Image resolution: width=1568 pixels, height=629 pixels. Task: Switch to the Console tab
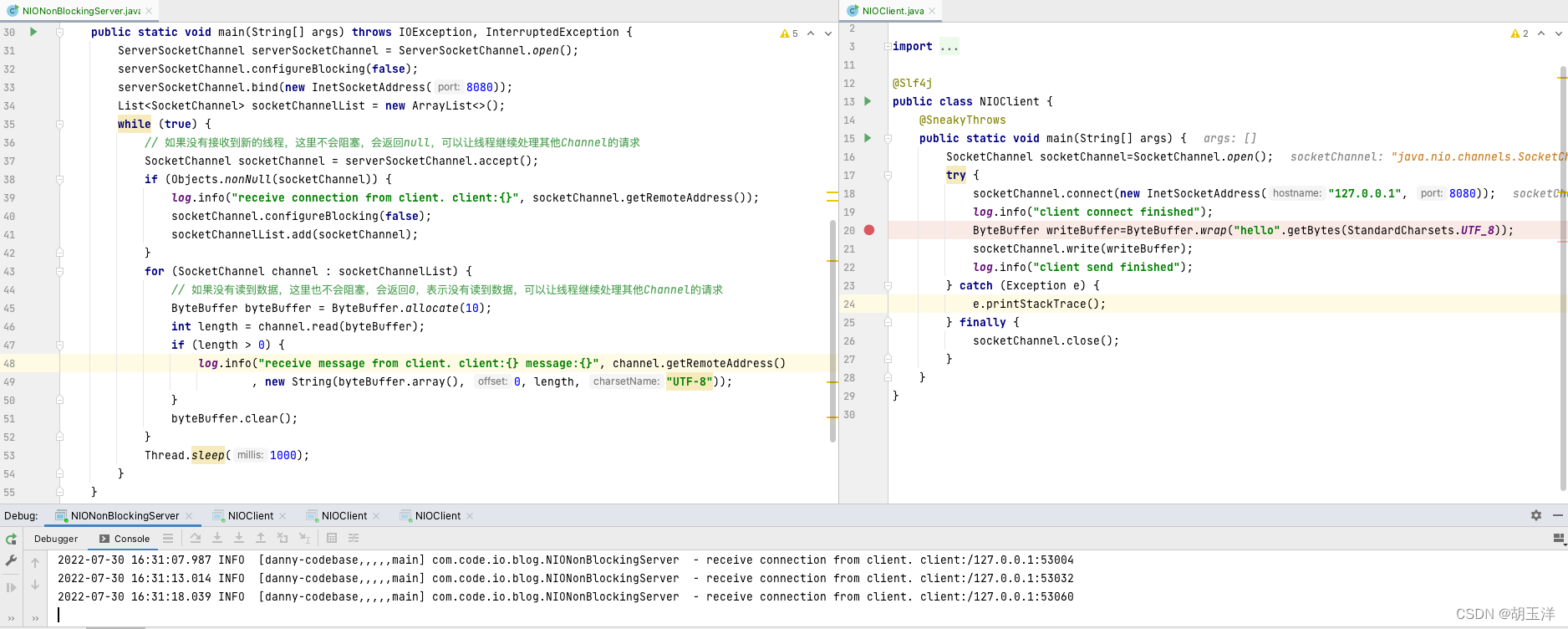point(125,539)
